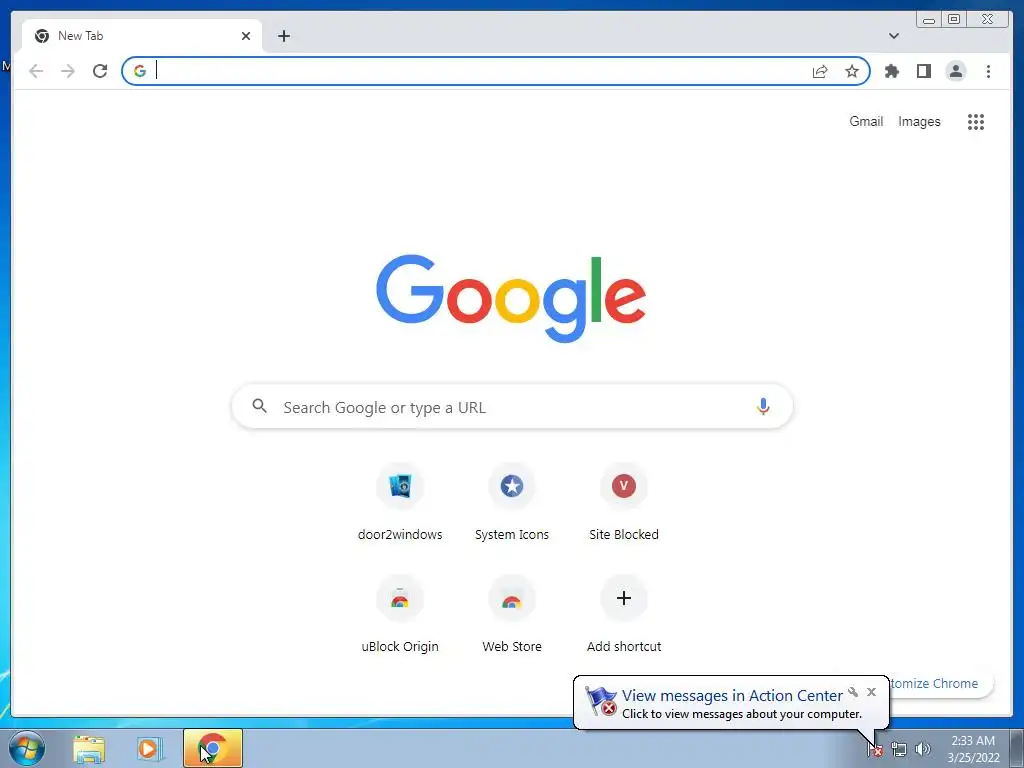Open notification settings wrench icon
1024x768 pixels.
(x=853, y=692)
